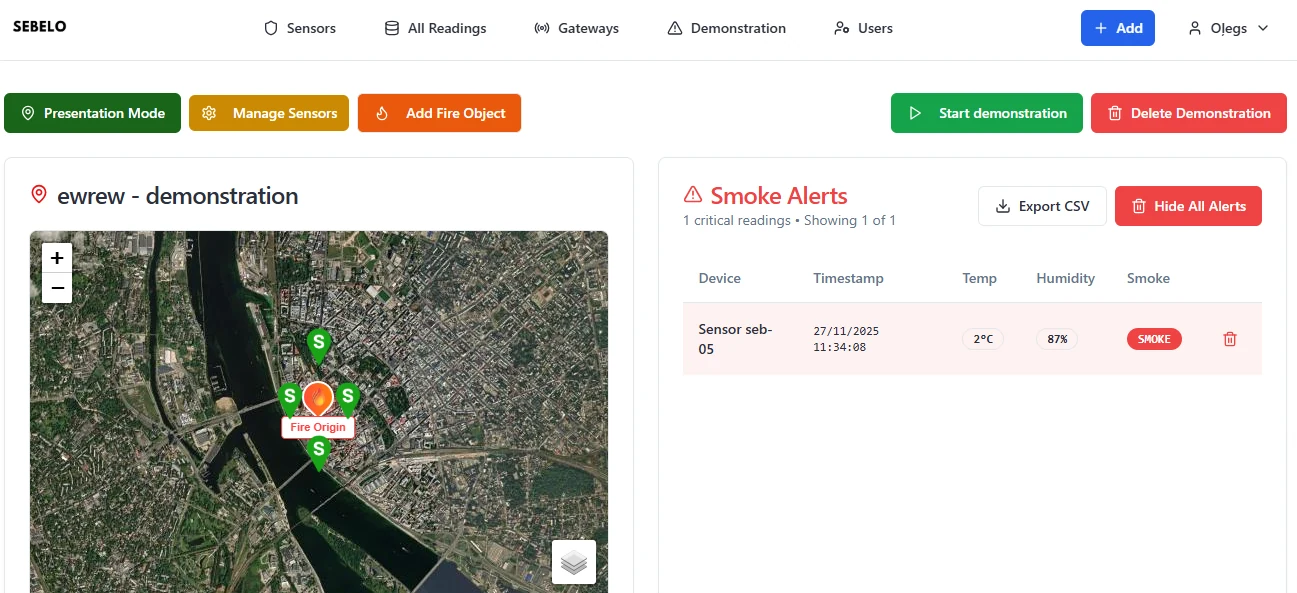Viewport: 1297px width, 593px height.
Task: Select the sensor marker right of Fire Origin
Action: click(x=347, y=399)
